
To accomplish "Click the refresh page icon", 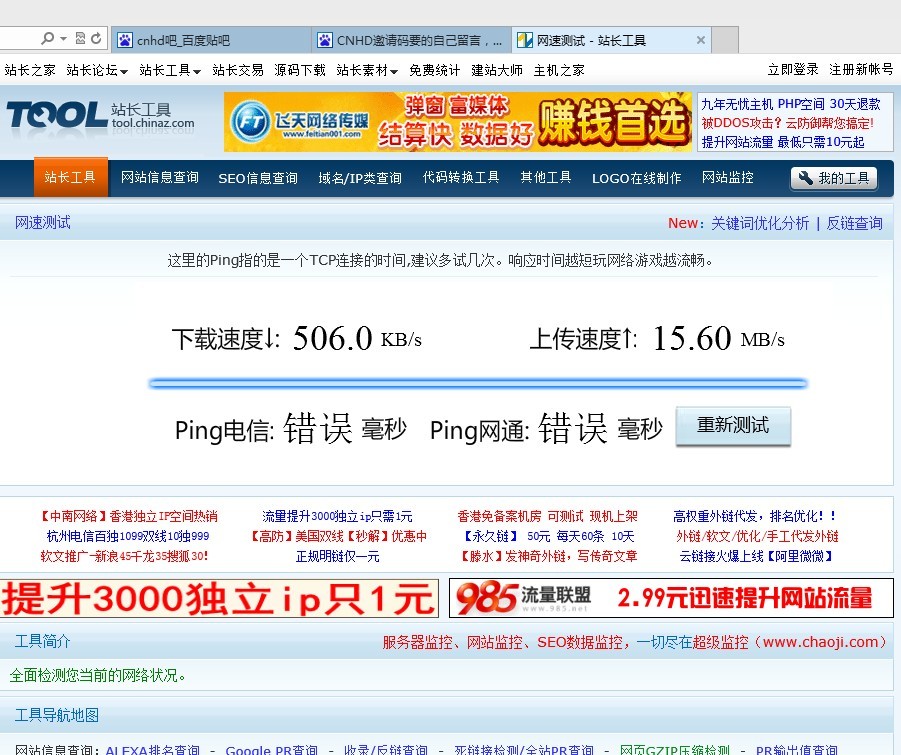I will pyautogui.click(x=96, y=38).
